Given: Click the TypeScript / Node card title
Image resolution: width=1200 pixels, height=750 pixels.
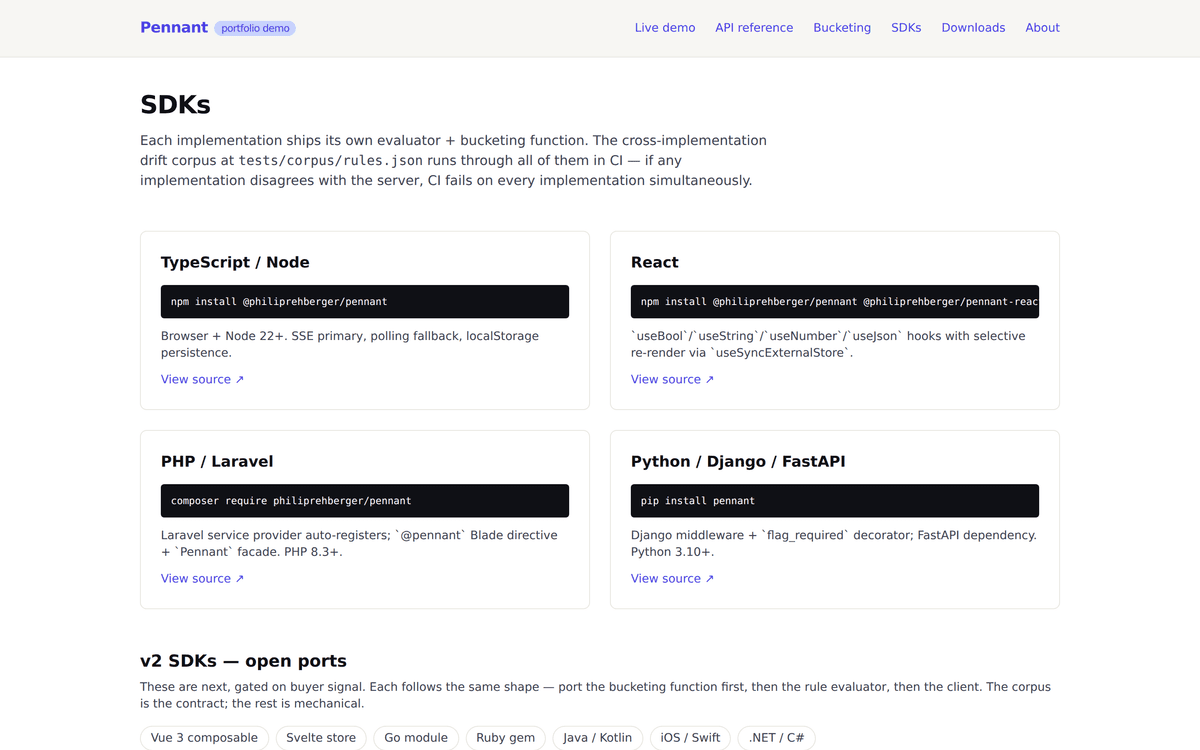Looking at the screenshot, I should click(x=235, y=262).
